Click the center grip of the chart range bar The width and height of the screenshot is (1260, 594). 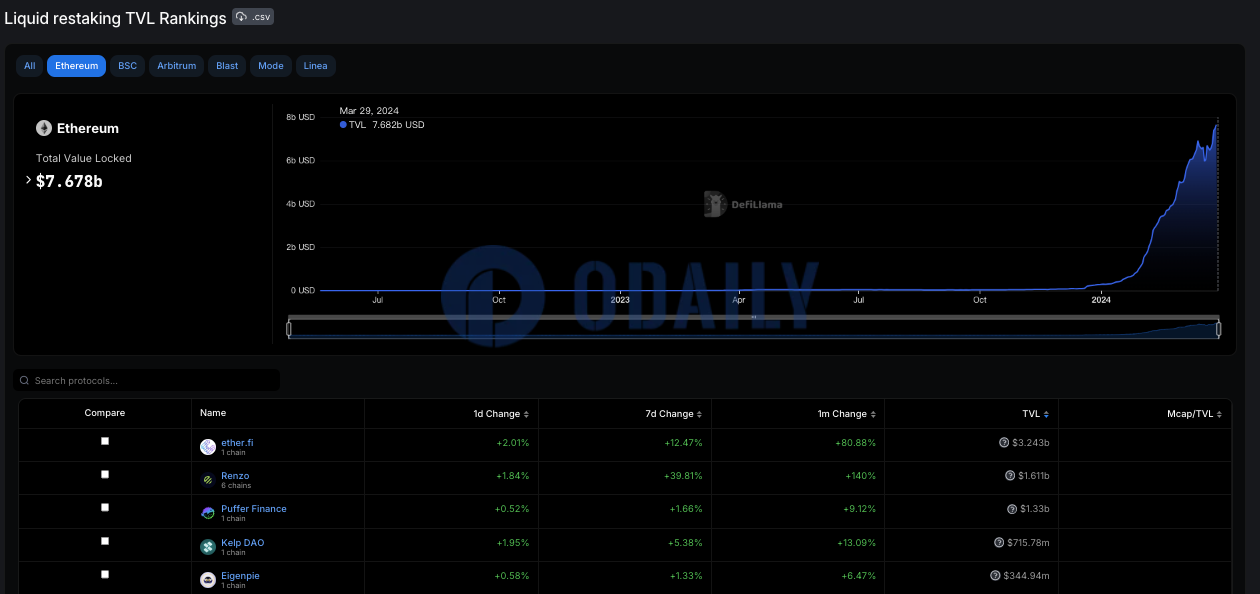pos(754,317)
